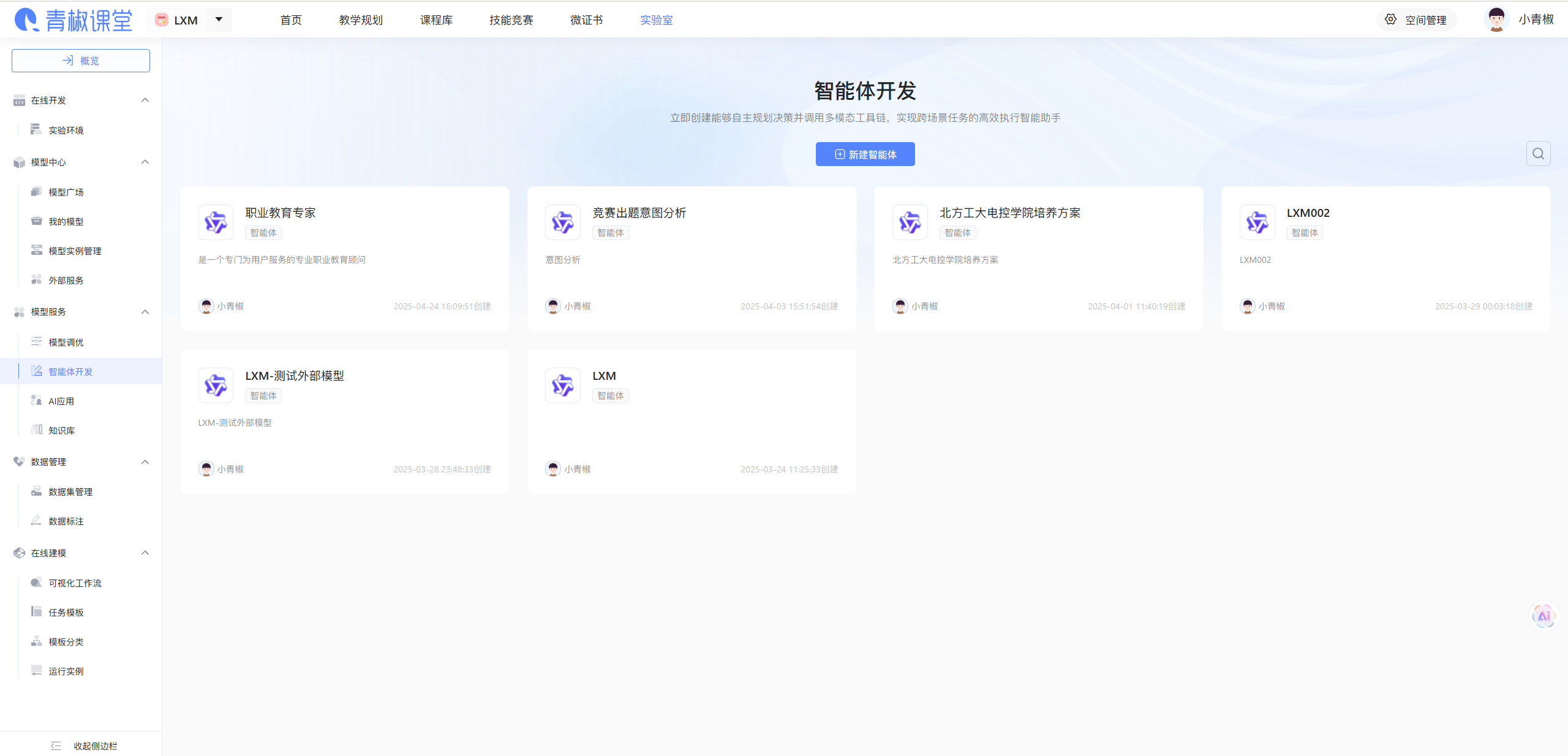Screen dimensions: 1568x756
Task: Open the 技能竞赛 nav menu item
Action: pyautogui.click(x=511, y=20)
